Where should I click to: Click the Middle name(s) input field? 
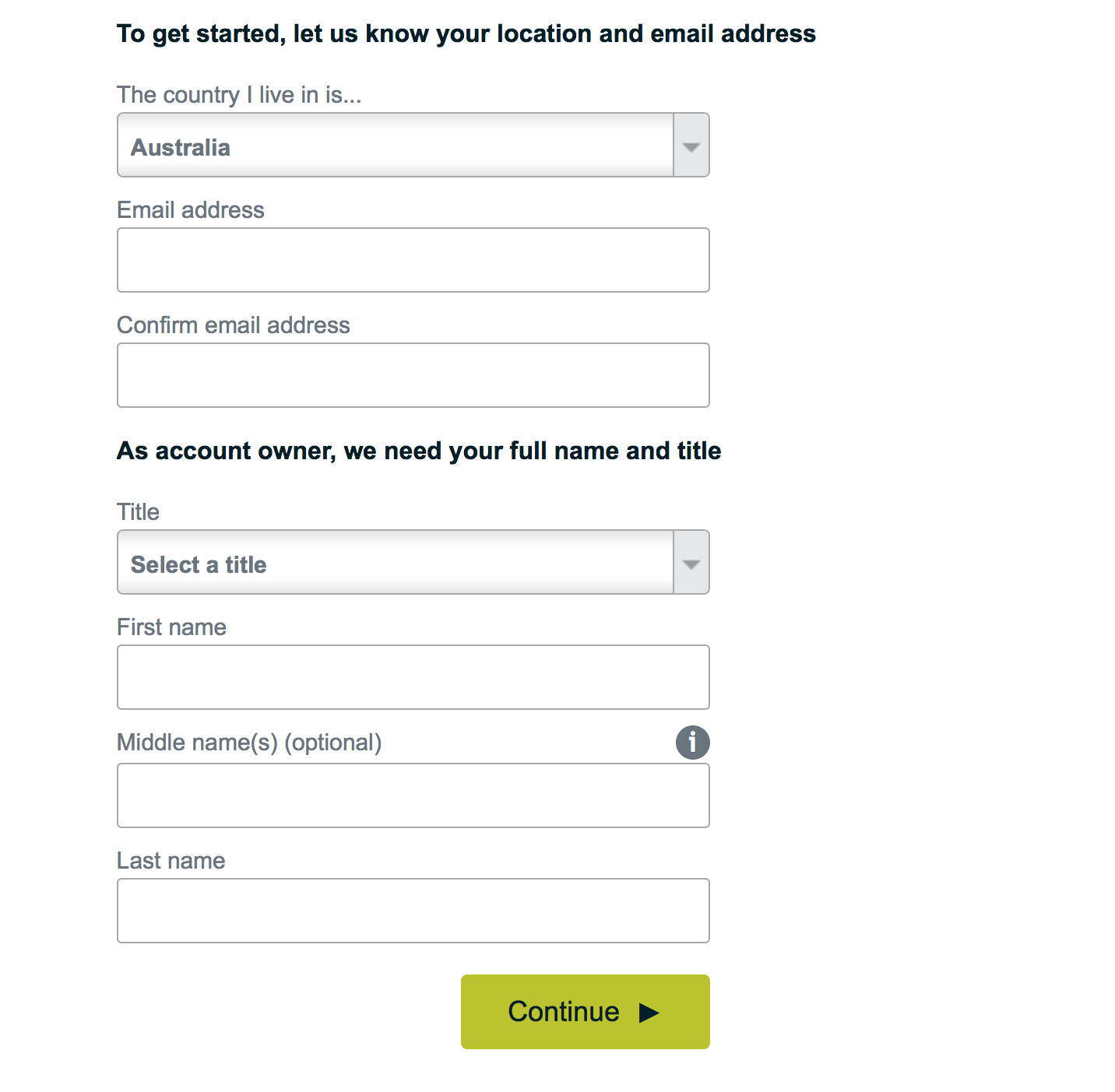413,795
